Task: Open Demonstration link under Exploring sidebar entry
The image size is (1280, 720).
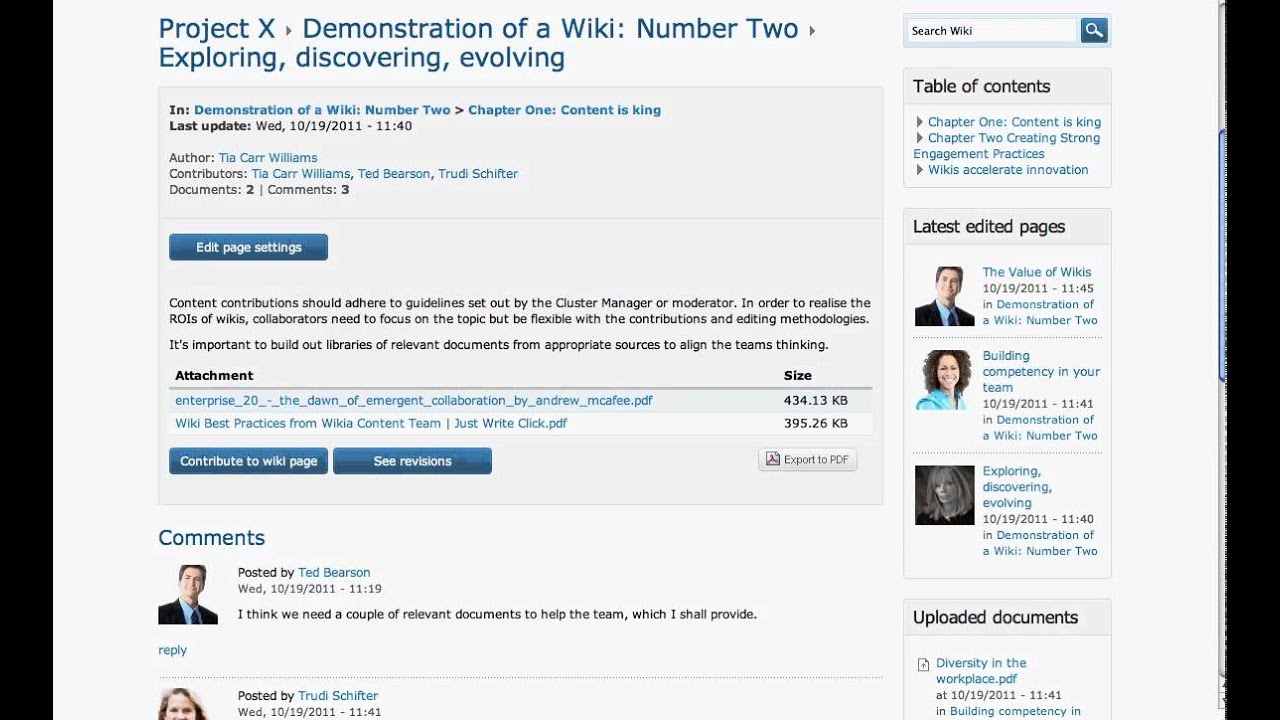Action: coord(1040,543)
